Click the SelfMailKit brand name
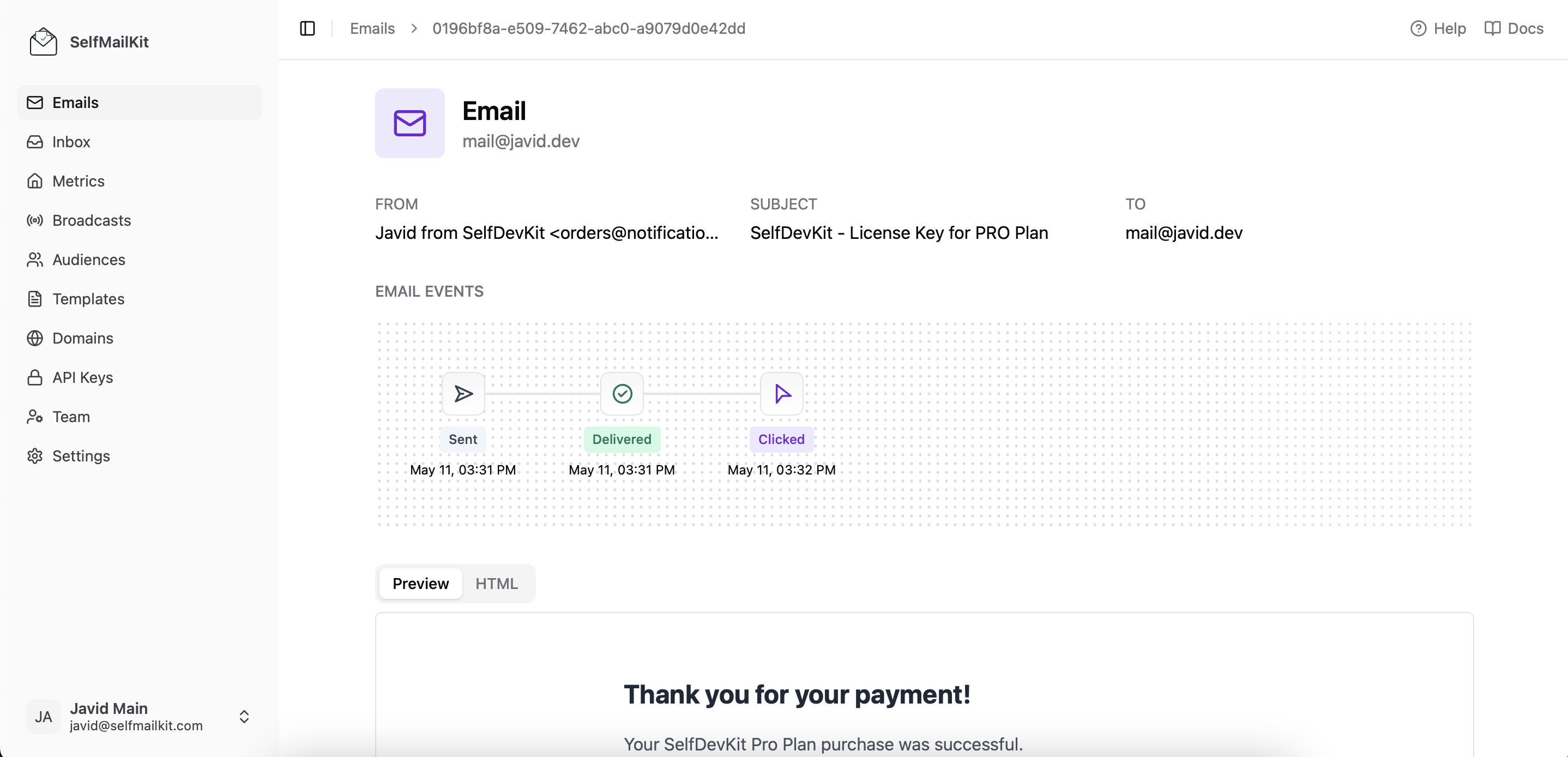Viewport: 1568px width, 757px height. click(x=110, y=41)
